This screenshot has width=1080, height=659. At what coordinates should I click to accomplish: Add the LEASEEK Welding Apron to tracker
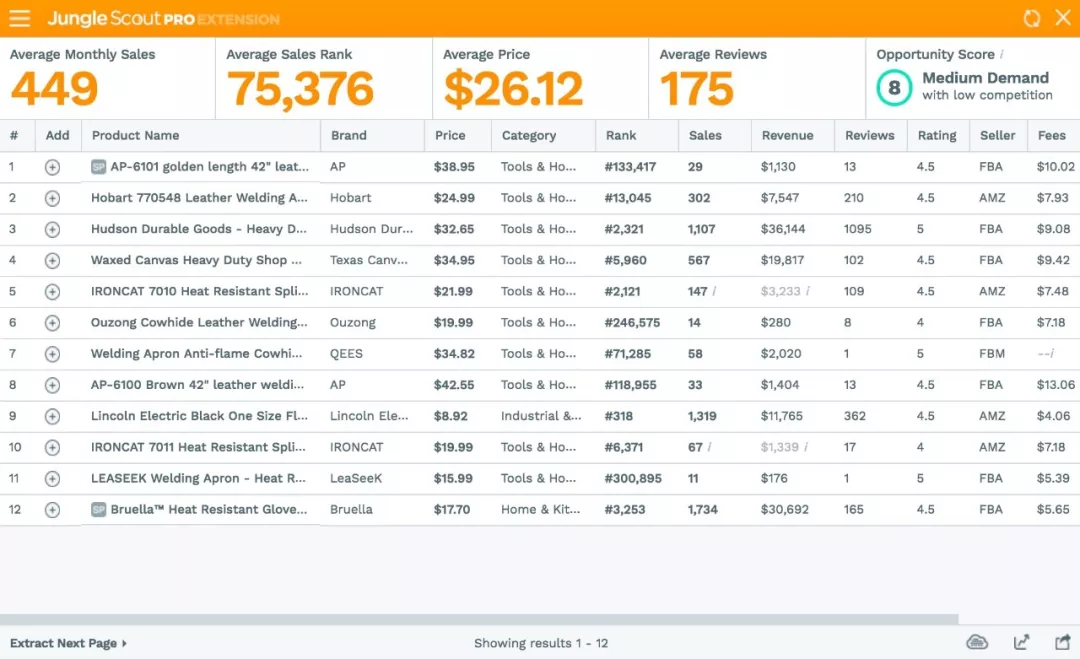tap(52, 479)
